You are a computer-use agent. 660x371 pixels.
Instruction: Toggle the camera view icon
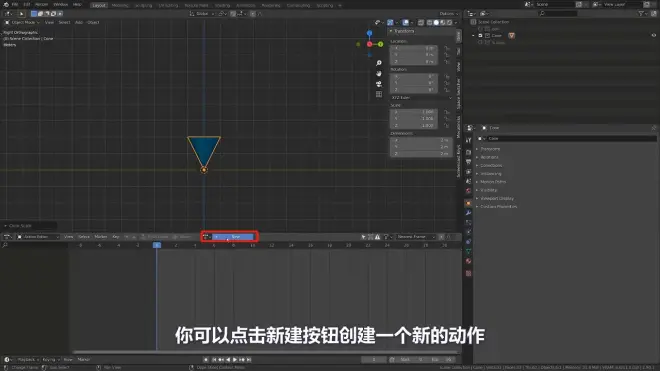click(379, 84)
